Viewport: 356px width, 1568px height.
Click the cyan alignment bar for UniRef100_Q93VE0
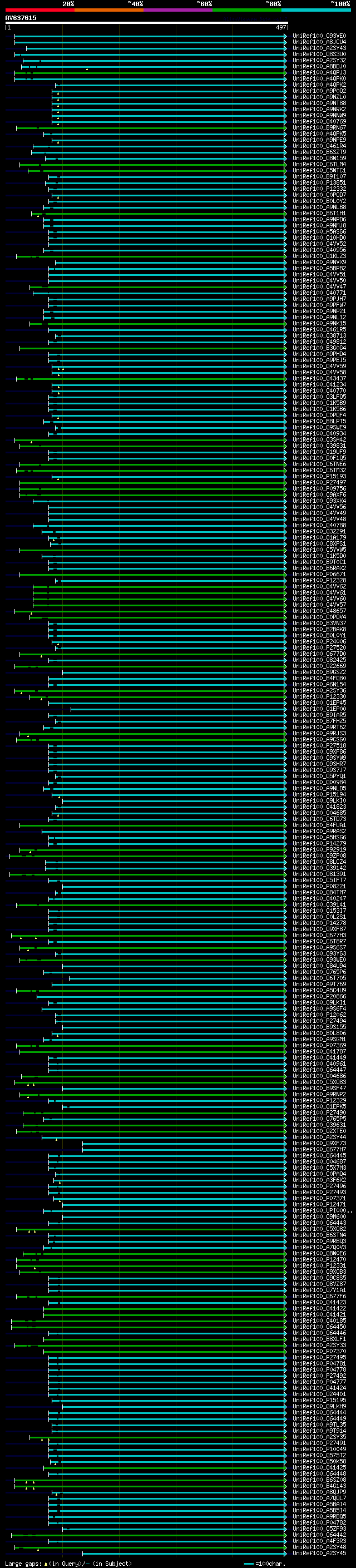(149, 36)
